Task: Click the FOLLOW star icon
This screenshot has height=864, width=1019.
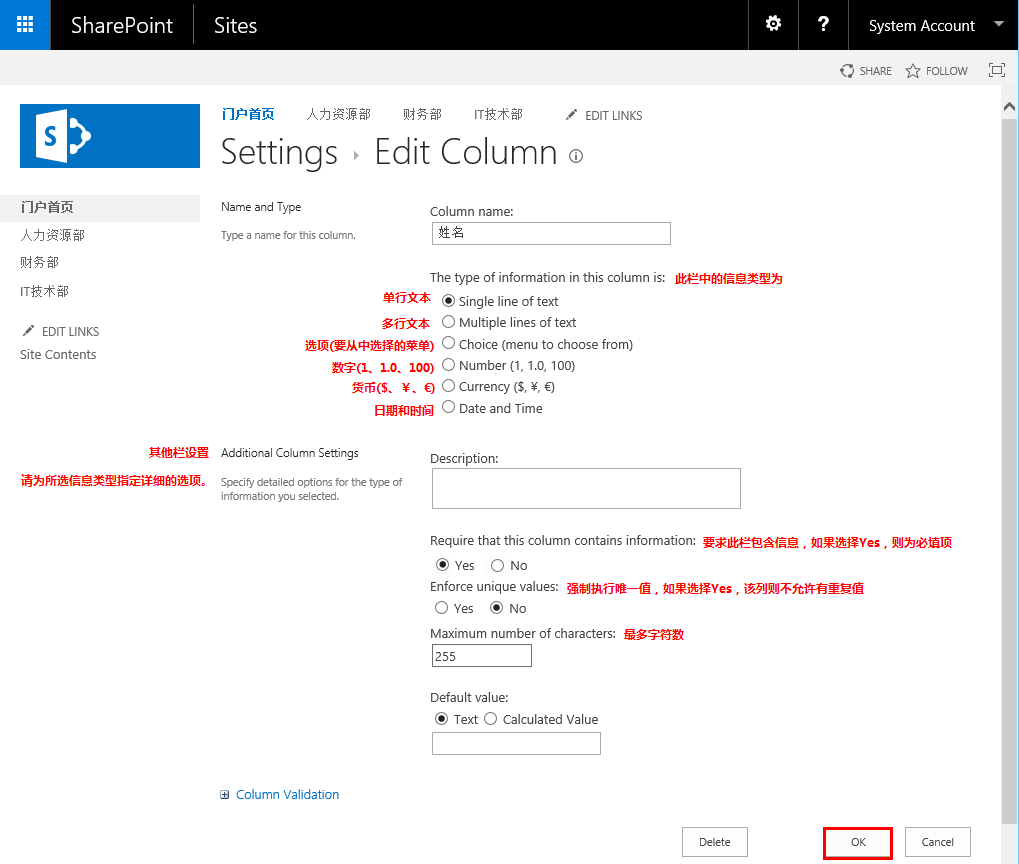Action: point(936,71)
